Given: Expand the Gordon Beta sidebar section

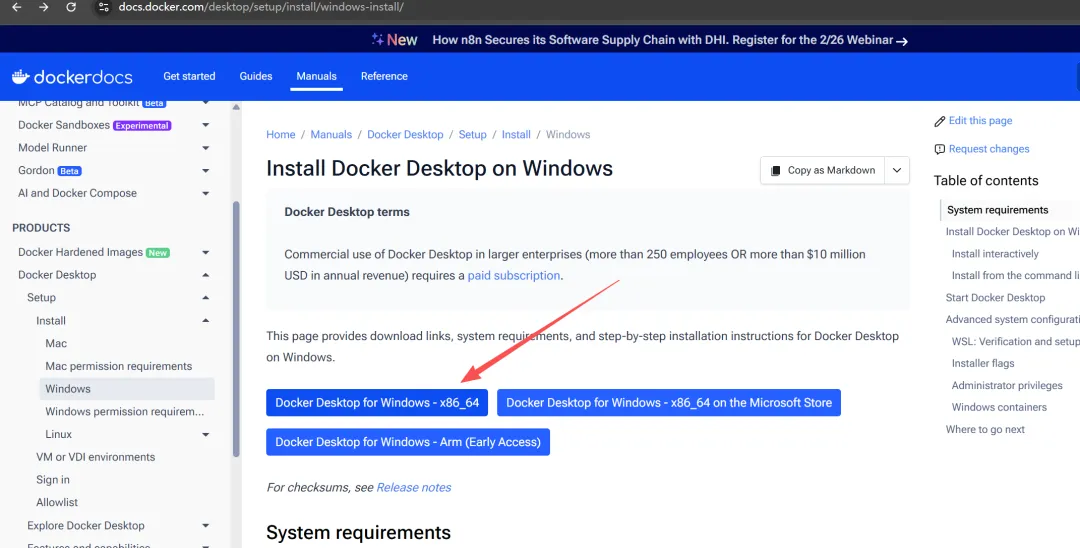Looking at the screenshot, I should 205,171.
